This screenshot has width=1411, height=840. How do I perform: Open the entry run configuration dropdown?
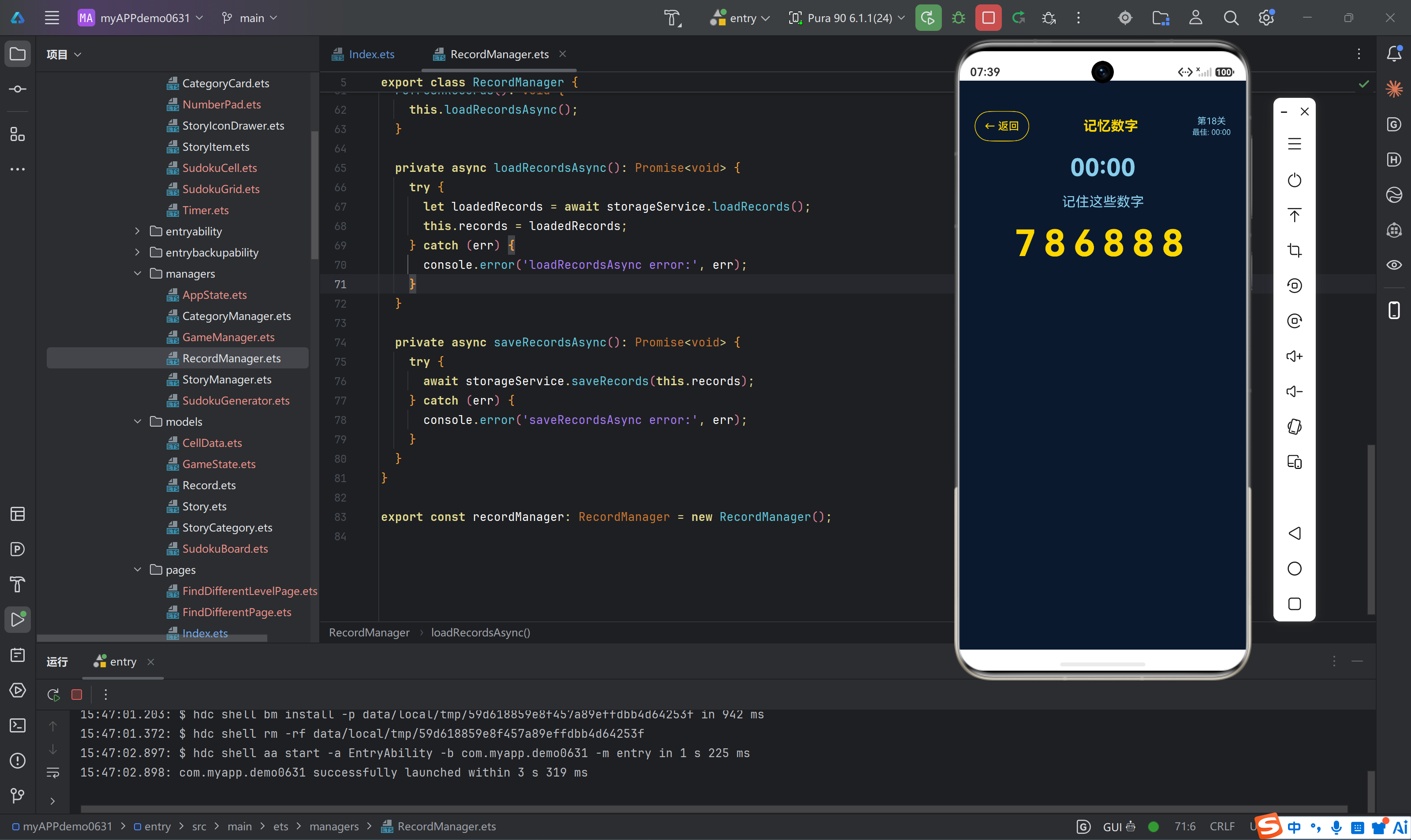[740, 18]
